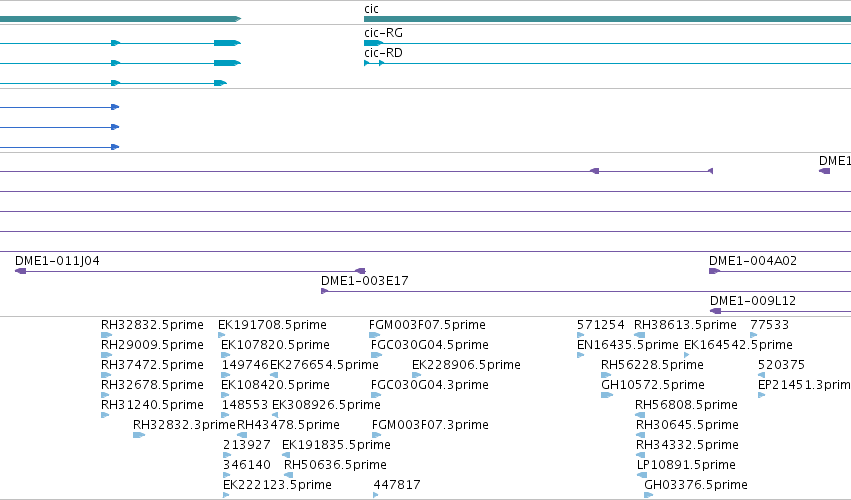
Task: Select the 149746 feature label
Action: [x=245, y=365]
